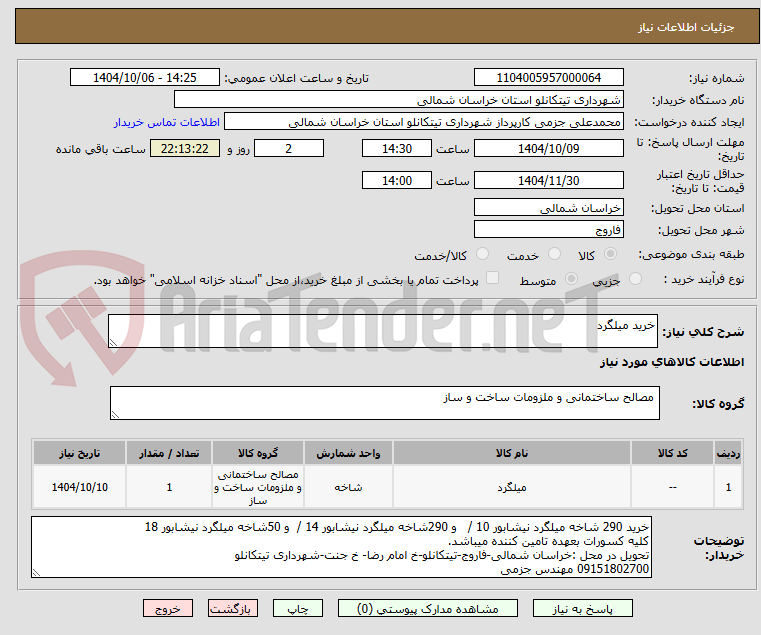This screenshot has width=761, height=635.
Task: Click the نام کالا column header
Action: (512, 453)
